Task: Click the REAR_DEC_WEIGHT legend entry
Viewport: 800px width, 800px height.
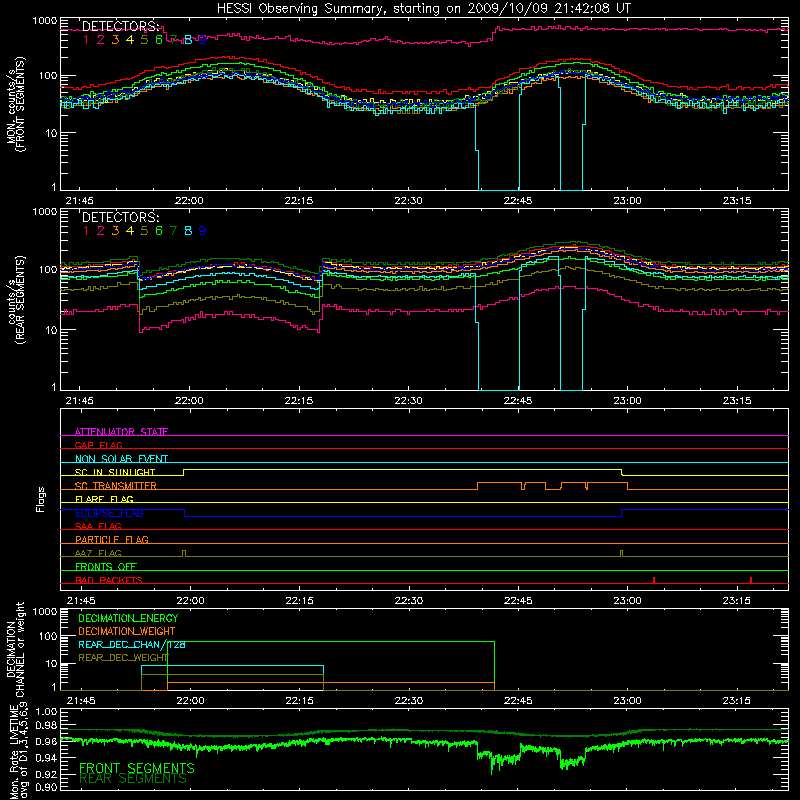Action: [x=123, y=658]
